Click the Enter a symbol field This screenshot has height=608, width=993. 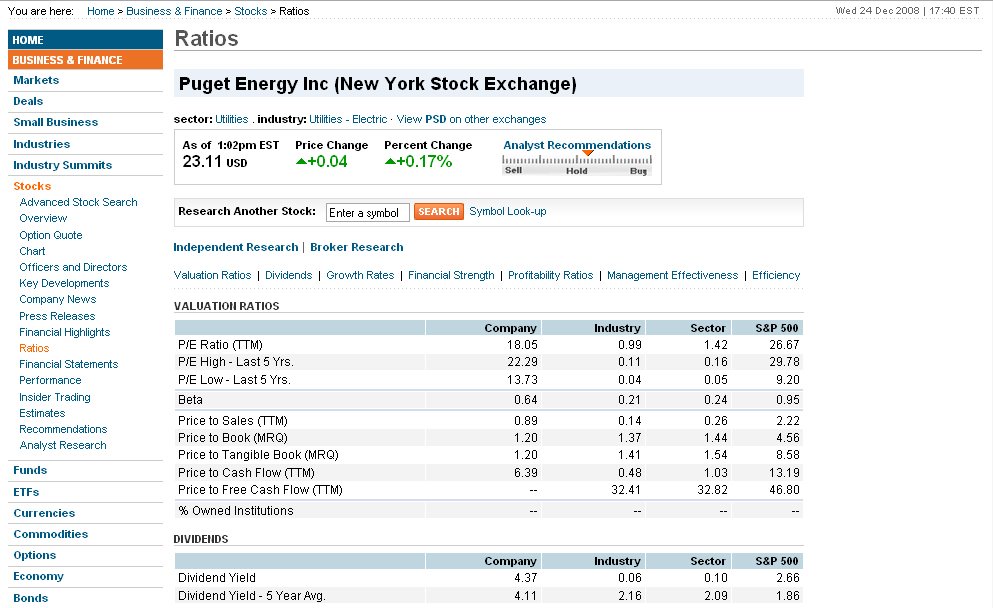[368, 212]
